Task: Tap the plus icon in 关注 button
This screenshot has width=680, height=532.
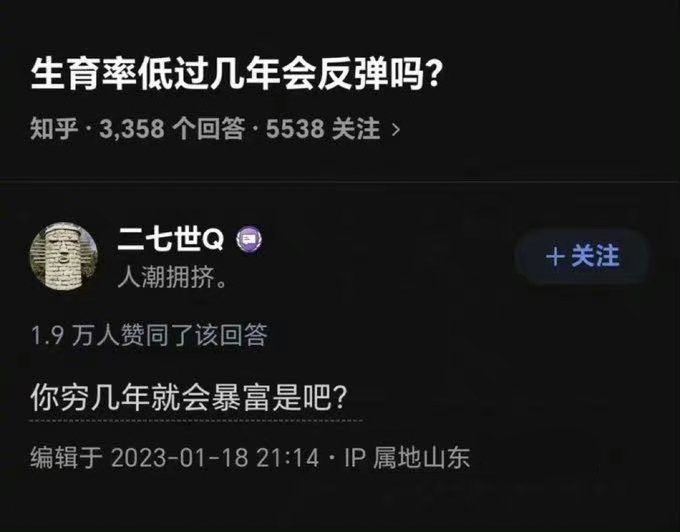Action: [x=555, y=257]
